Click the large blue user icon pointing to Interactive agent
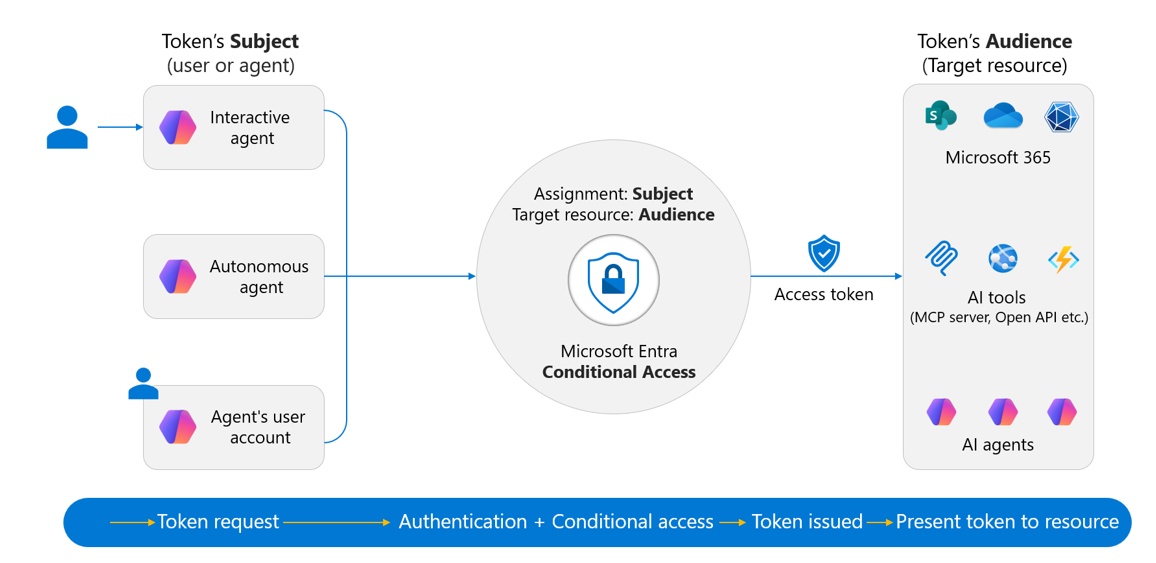The height and width of the screenshot is (563, 1156). [x=67, y=127]
